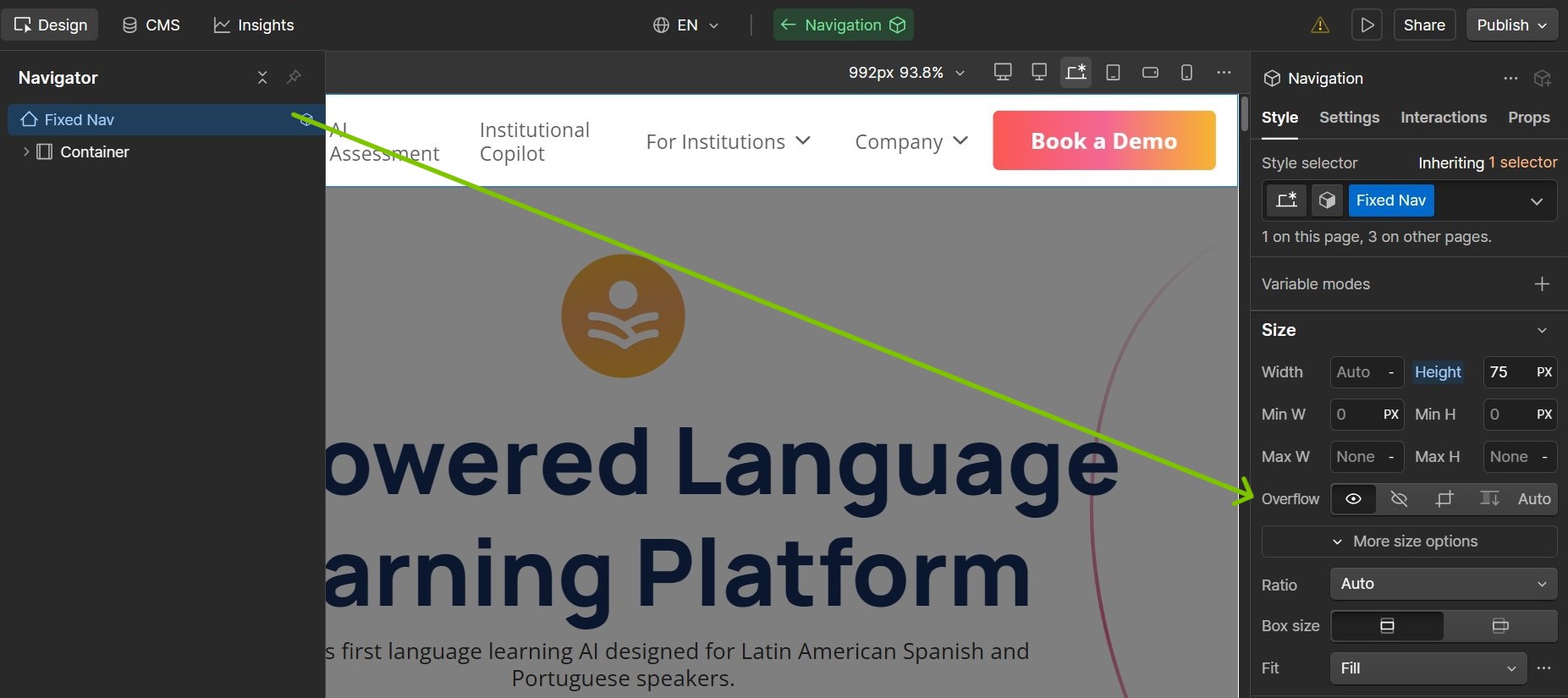Switch to the Interactions tab
Screen dimensions: 1568x698
[x=1444, y=118]
